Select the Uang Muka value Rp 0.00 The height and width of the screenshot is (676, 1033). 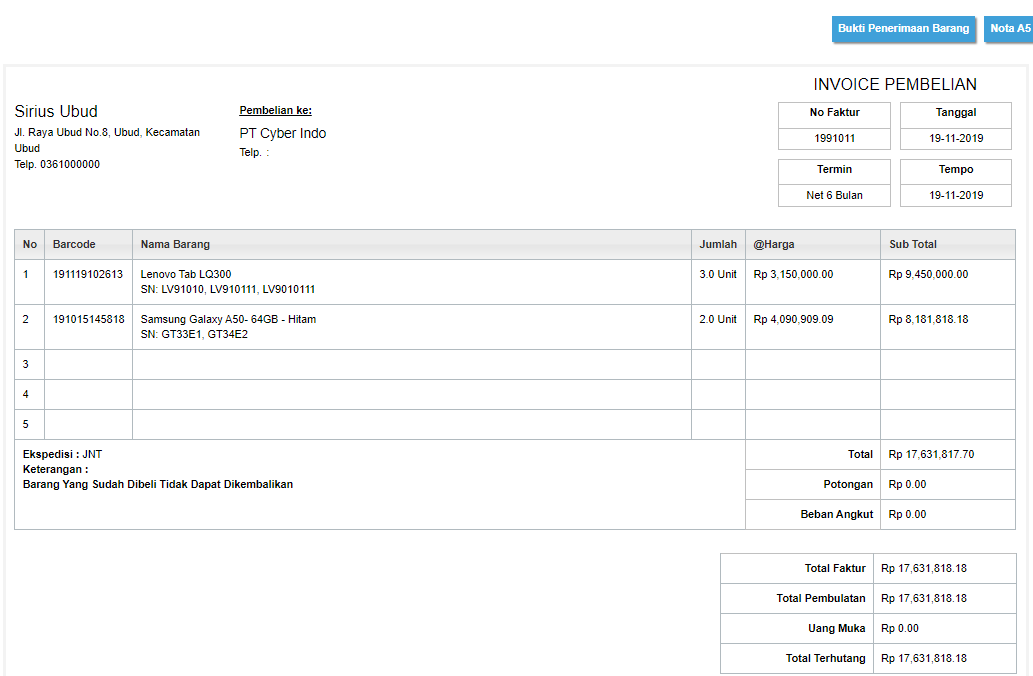coord(900,628)
